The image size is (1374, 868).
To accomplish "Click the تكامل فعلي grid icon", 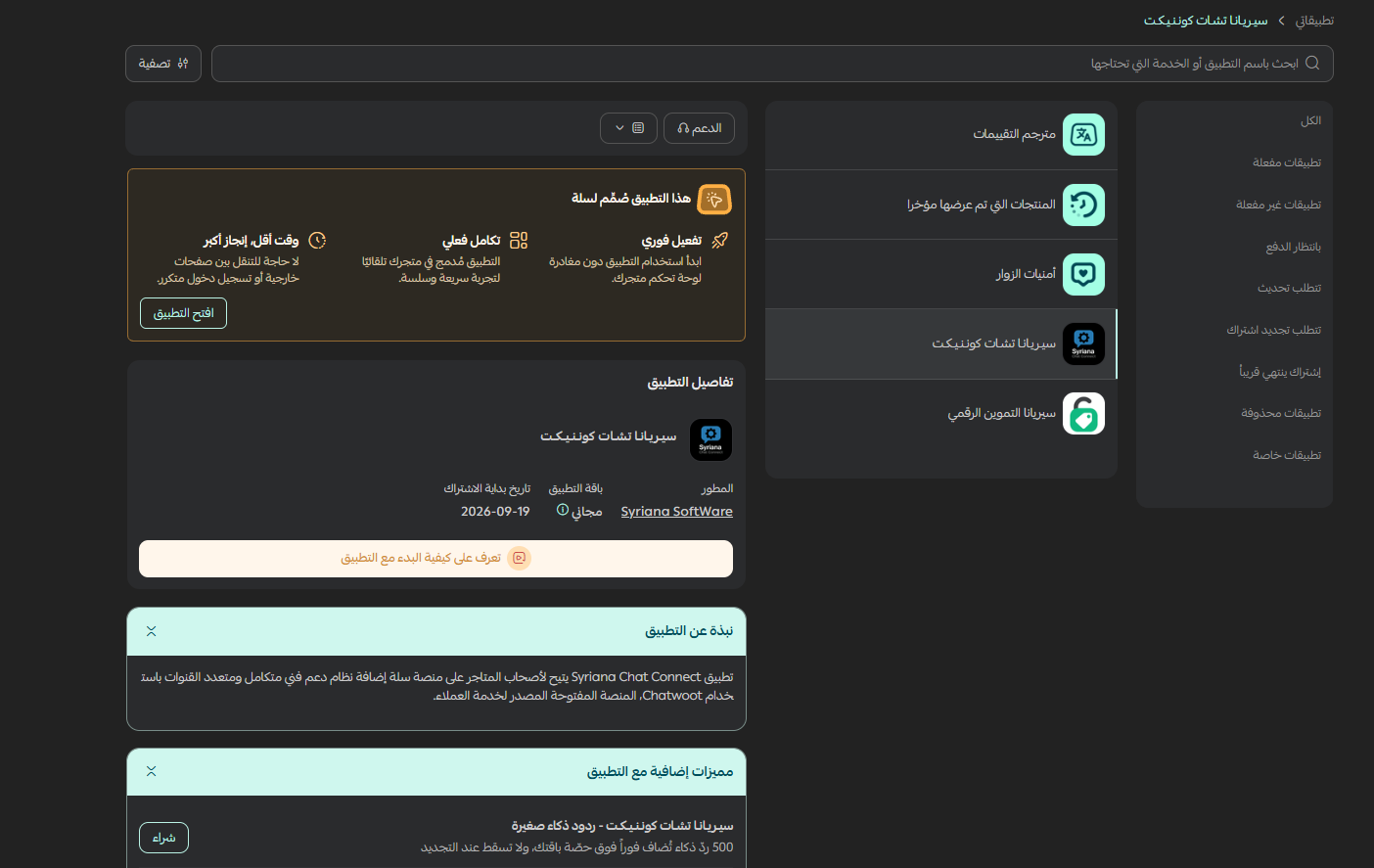I will click(x=519, y=240).
